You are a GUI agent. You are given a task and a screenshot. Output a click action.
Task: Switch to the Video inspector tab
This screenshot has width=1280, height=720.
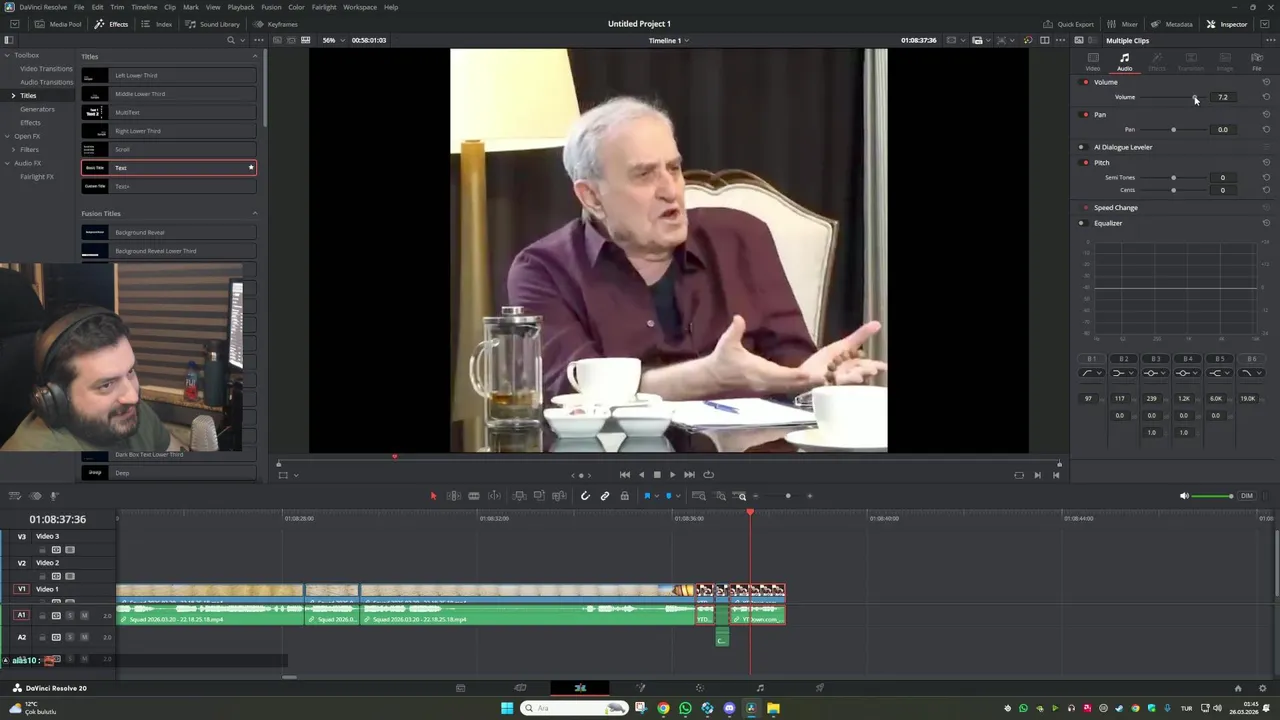1093,62
